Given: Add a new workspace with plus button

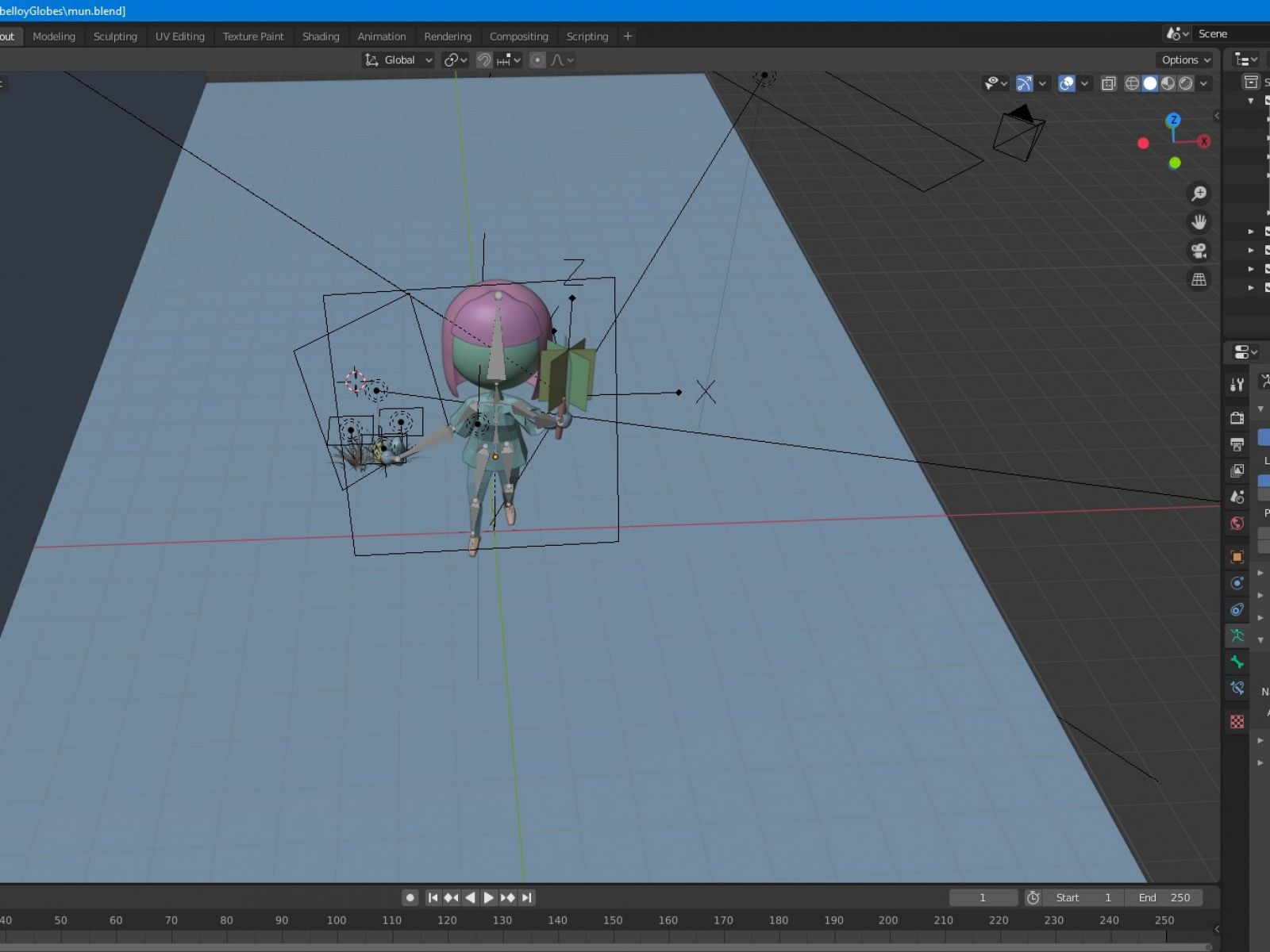Looking at the screenshot, I should (x=628, y=36).
